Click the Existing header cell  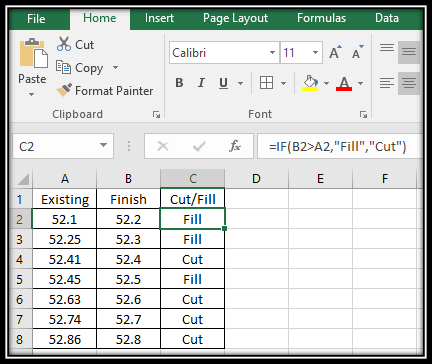coord(65,199)
